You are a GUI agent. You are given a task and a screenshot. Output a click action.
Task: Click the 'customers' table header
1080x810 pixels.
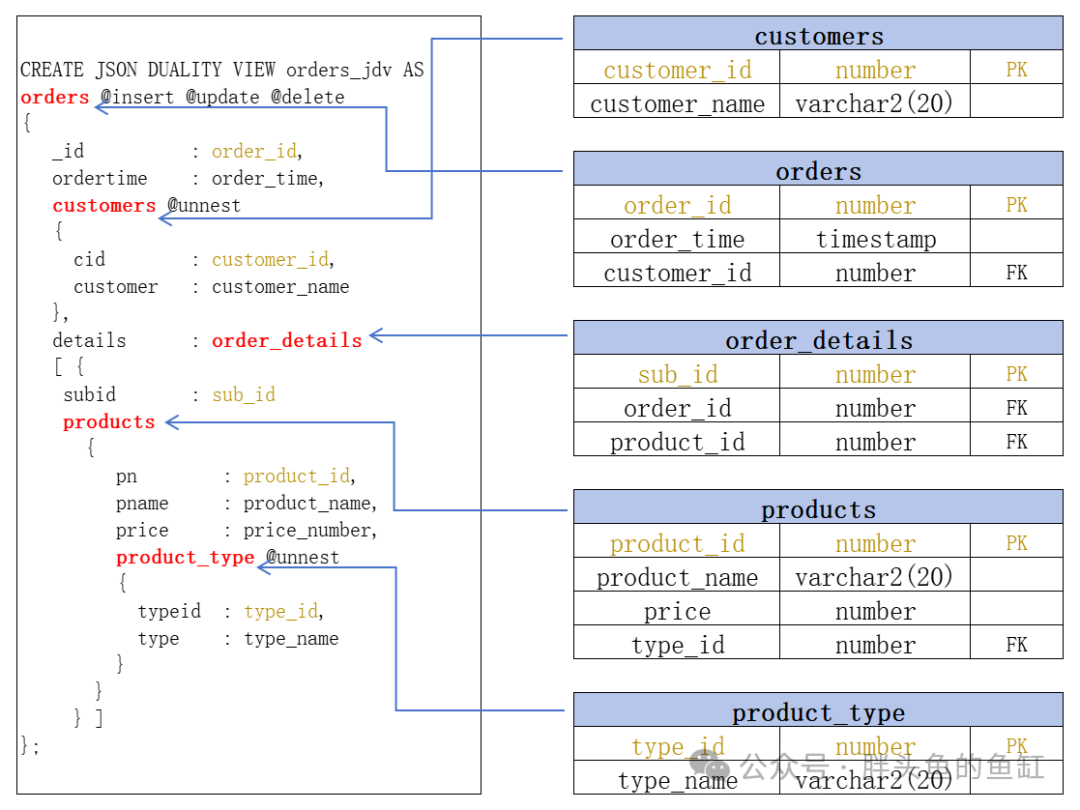tap(818, 34)
